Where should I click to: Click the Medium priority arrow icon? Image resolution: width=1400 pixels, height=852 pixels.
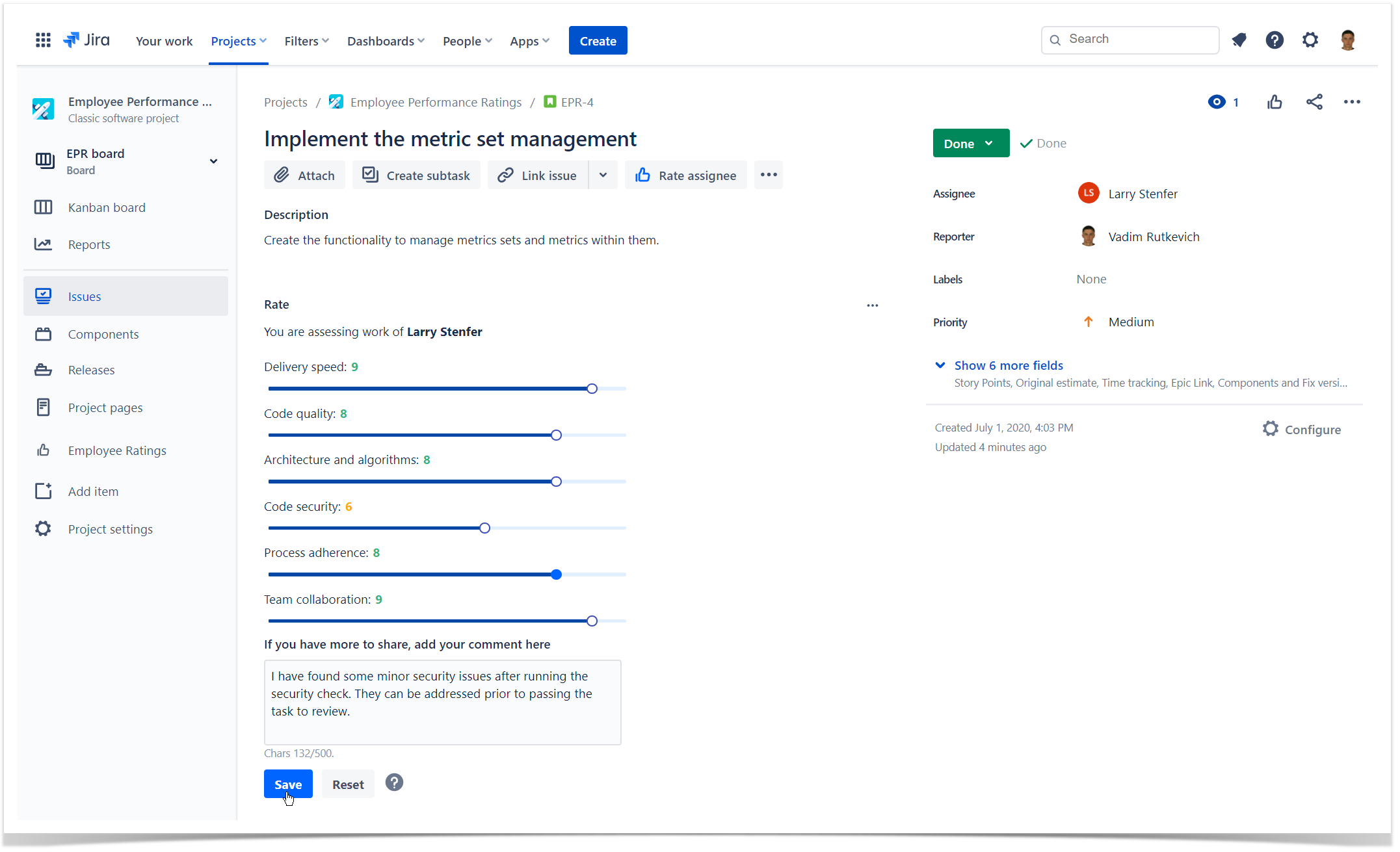click(1088, 322)
